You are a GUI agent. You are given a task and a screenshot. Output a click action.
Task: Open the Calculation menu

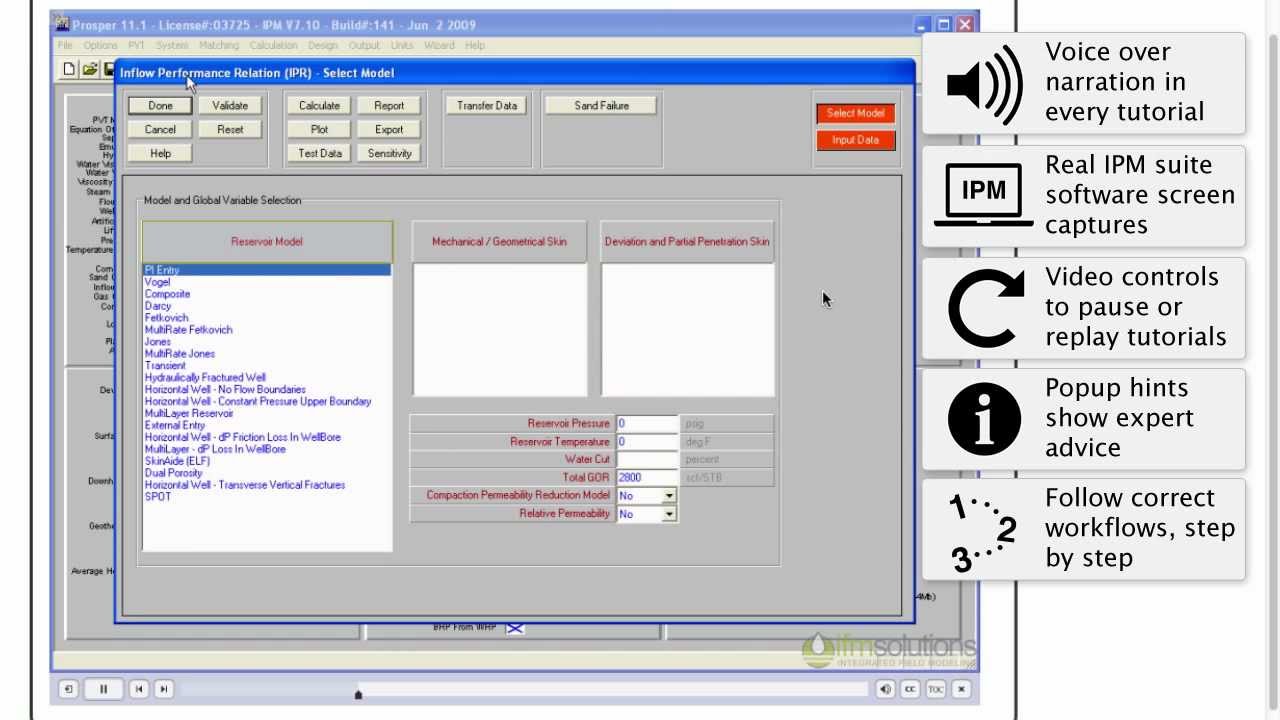273,45
